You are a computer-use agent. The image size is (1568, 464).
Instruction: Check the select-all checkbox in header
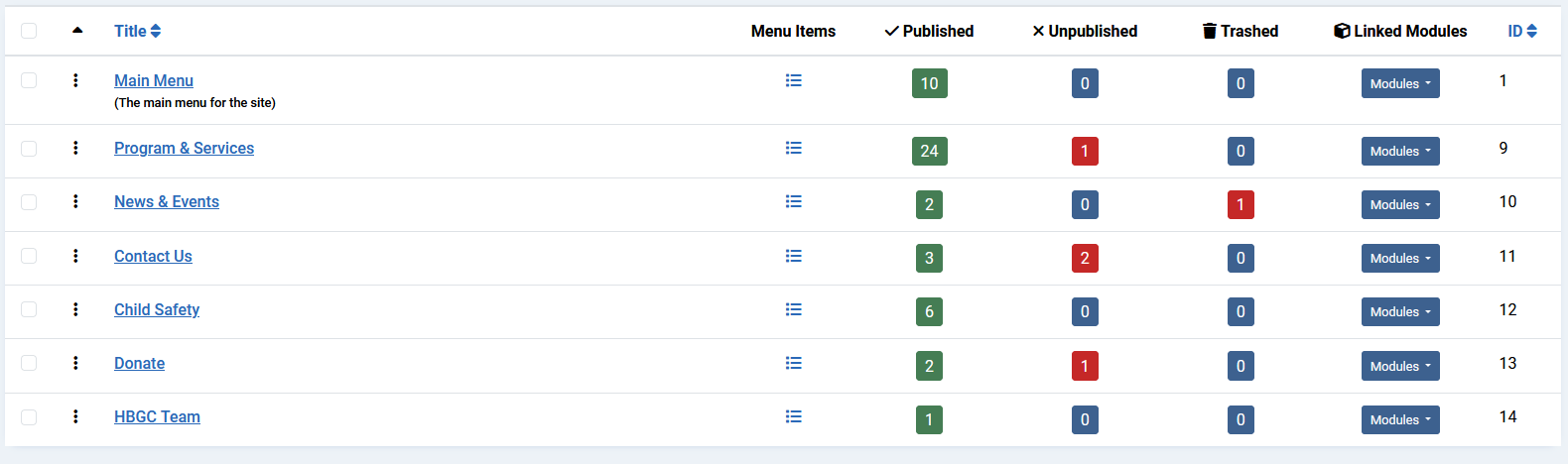point(29,31)
